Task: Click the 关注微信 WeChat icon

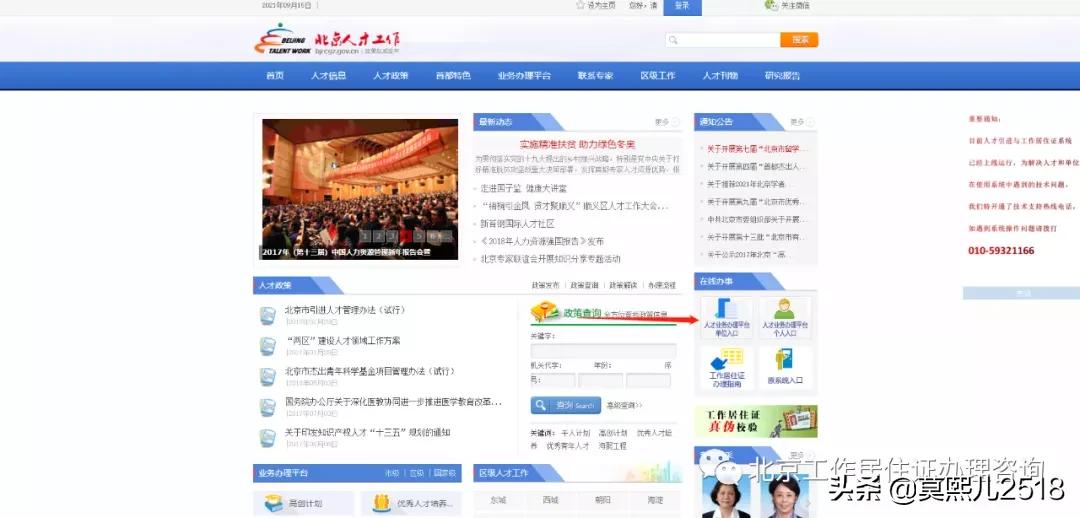Action: pos(771,5)
